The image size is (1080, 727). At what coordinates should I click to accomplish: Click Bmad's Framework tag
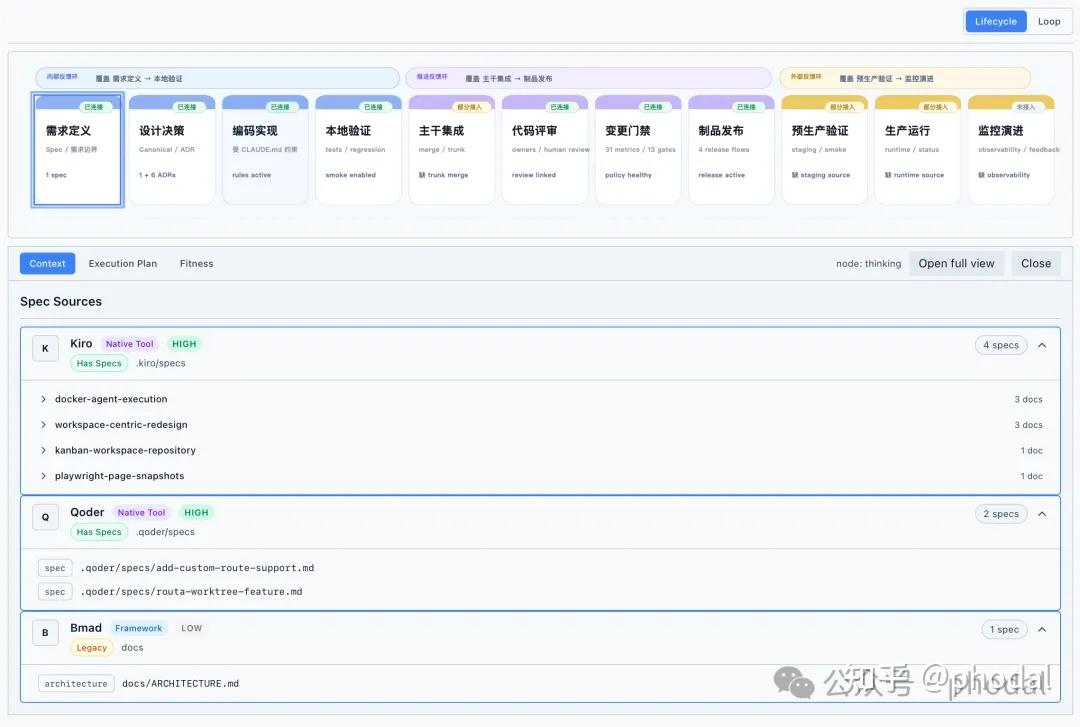(x=138, y=628)
